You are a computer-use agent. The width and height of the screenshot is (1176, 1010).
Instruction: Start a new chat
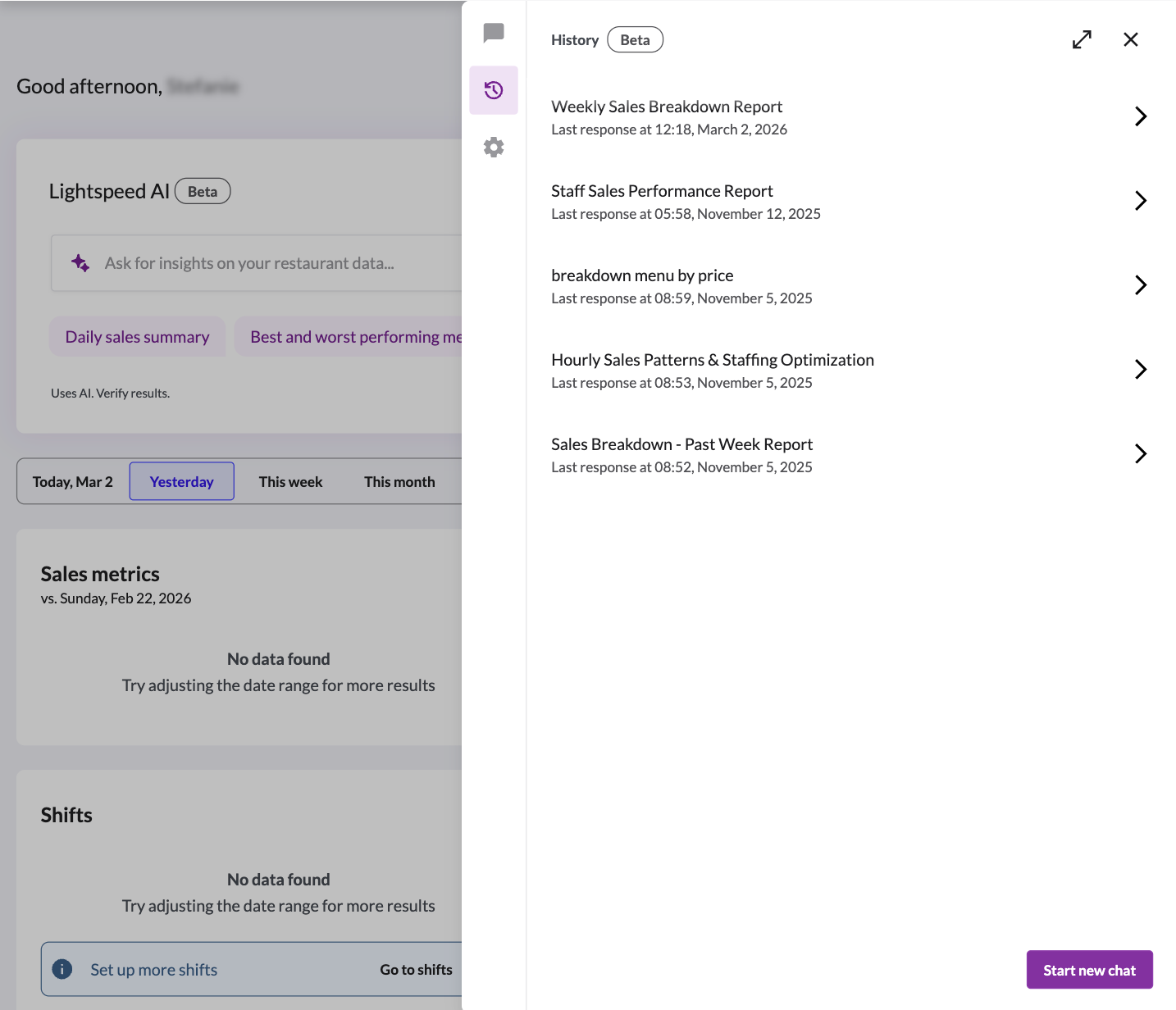[1089, 969]
